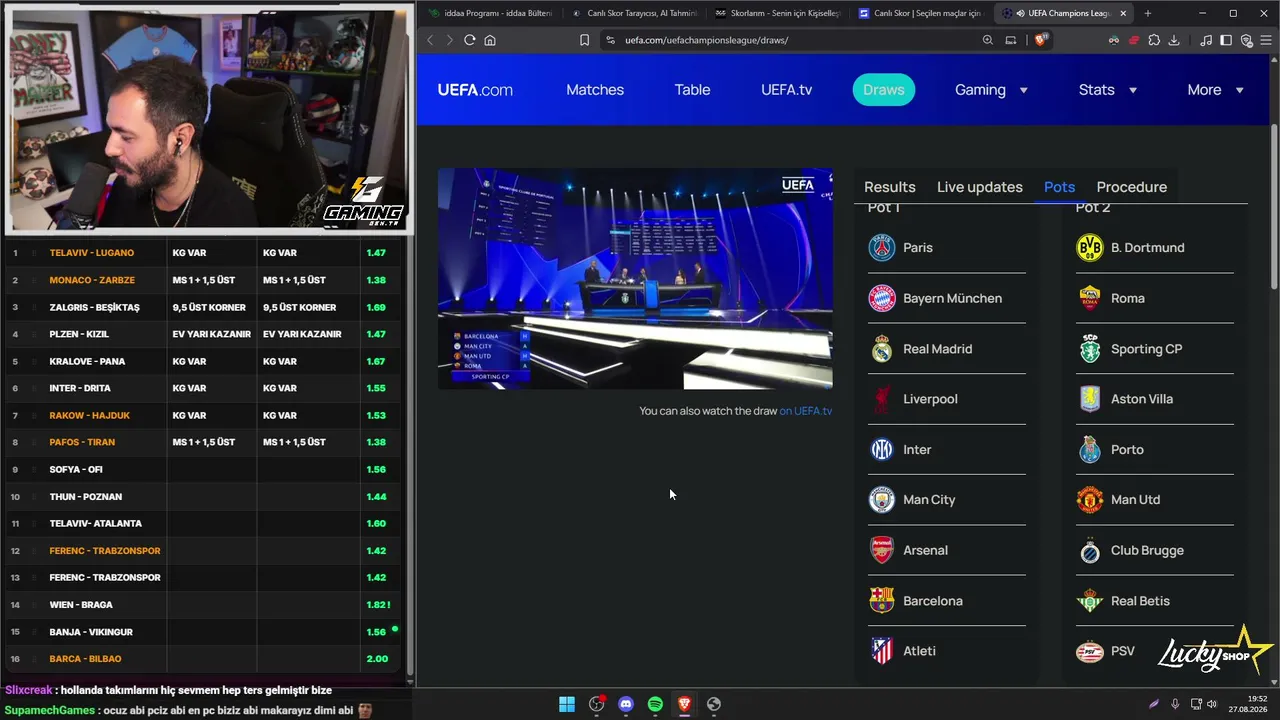Switch to the Canlı Skor Tarayıcısı browser tab

click(634, 13)
